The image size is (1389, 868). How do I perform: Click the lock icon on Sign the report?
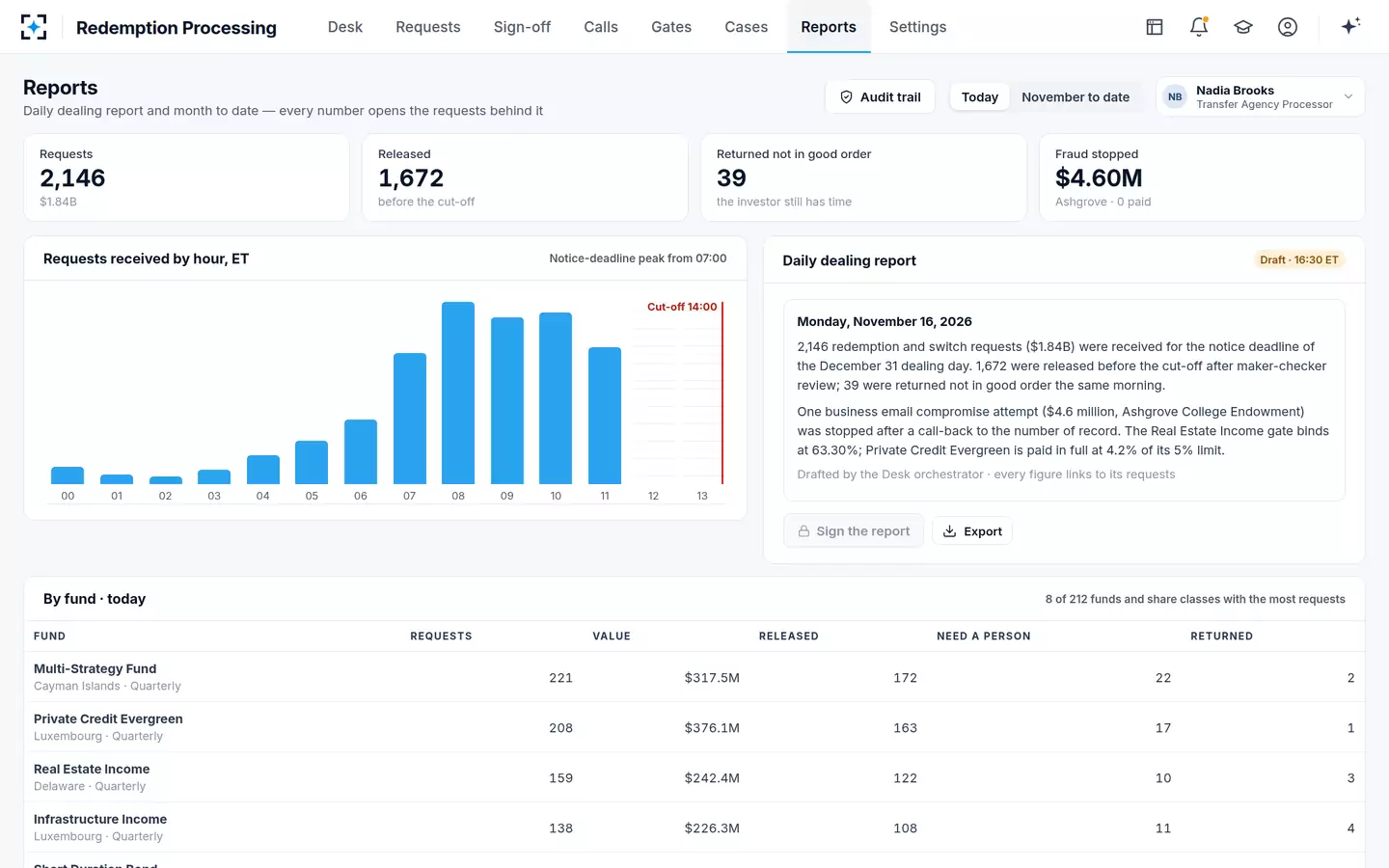pyautogui.click(x=803, y=531)
